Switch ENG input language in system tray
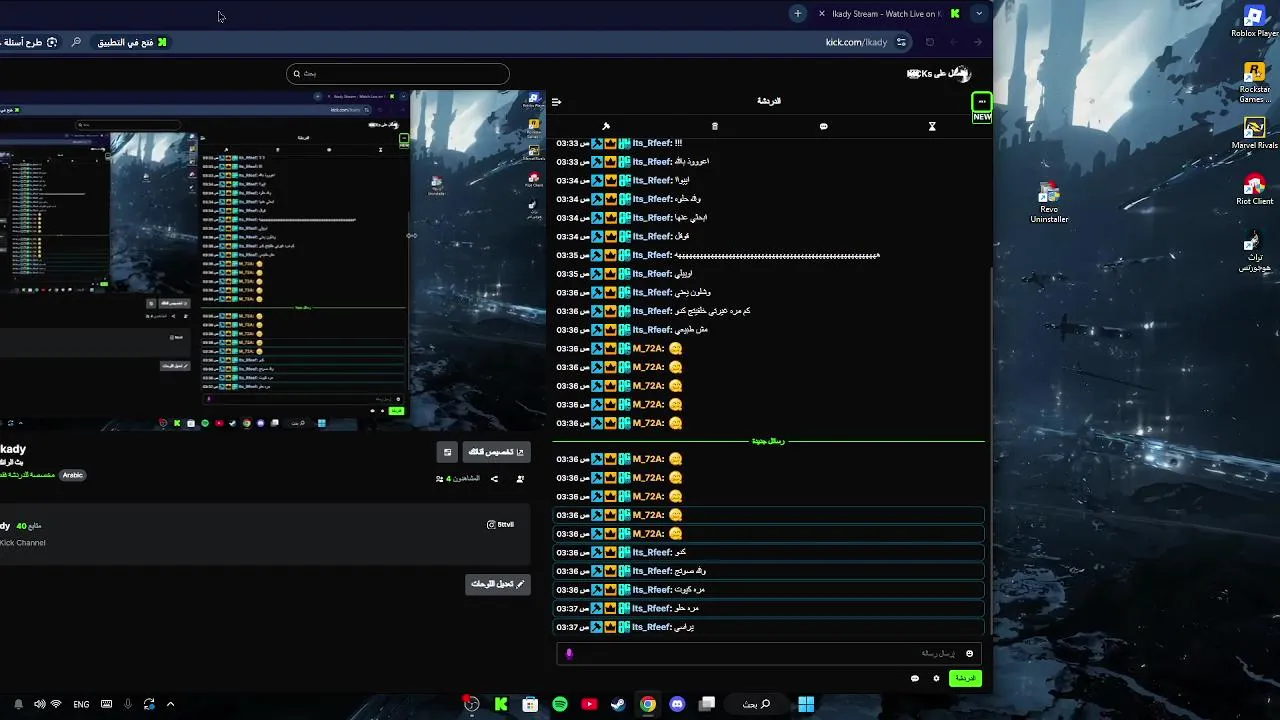The image size is (1280, 720). pyautogui.click(x=81, y=704)
